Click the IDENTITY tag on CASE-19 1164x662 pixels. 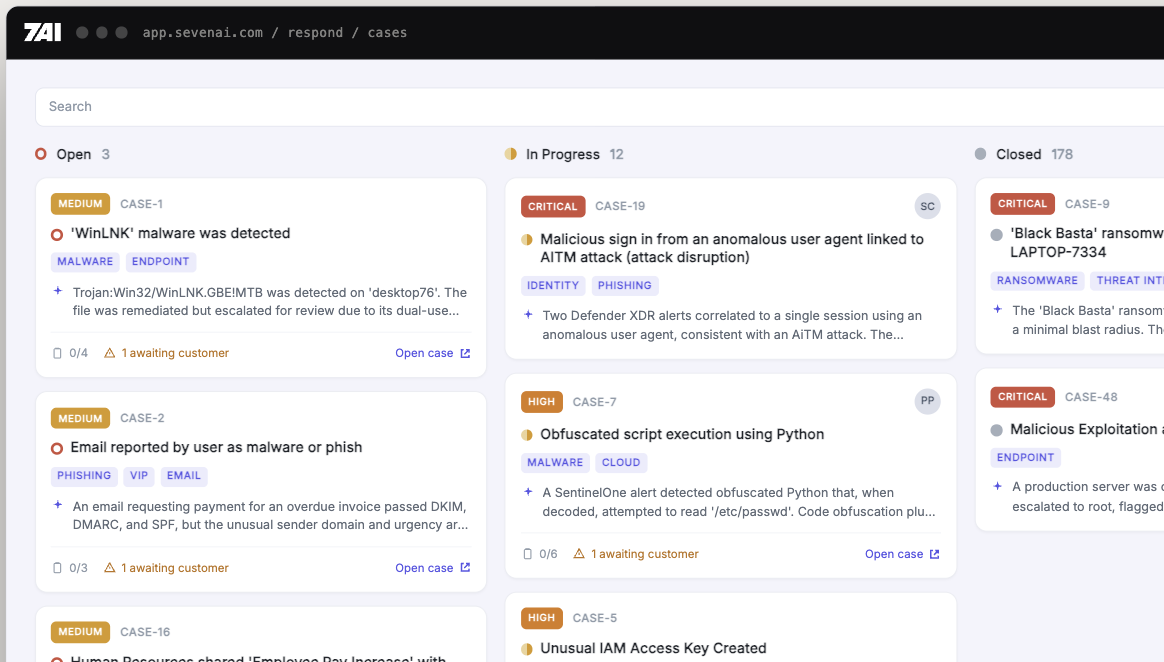[x=553, y=285]
